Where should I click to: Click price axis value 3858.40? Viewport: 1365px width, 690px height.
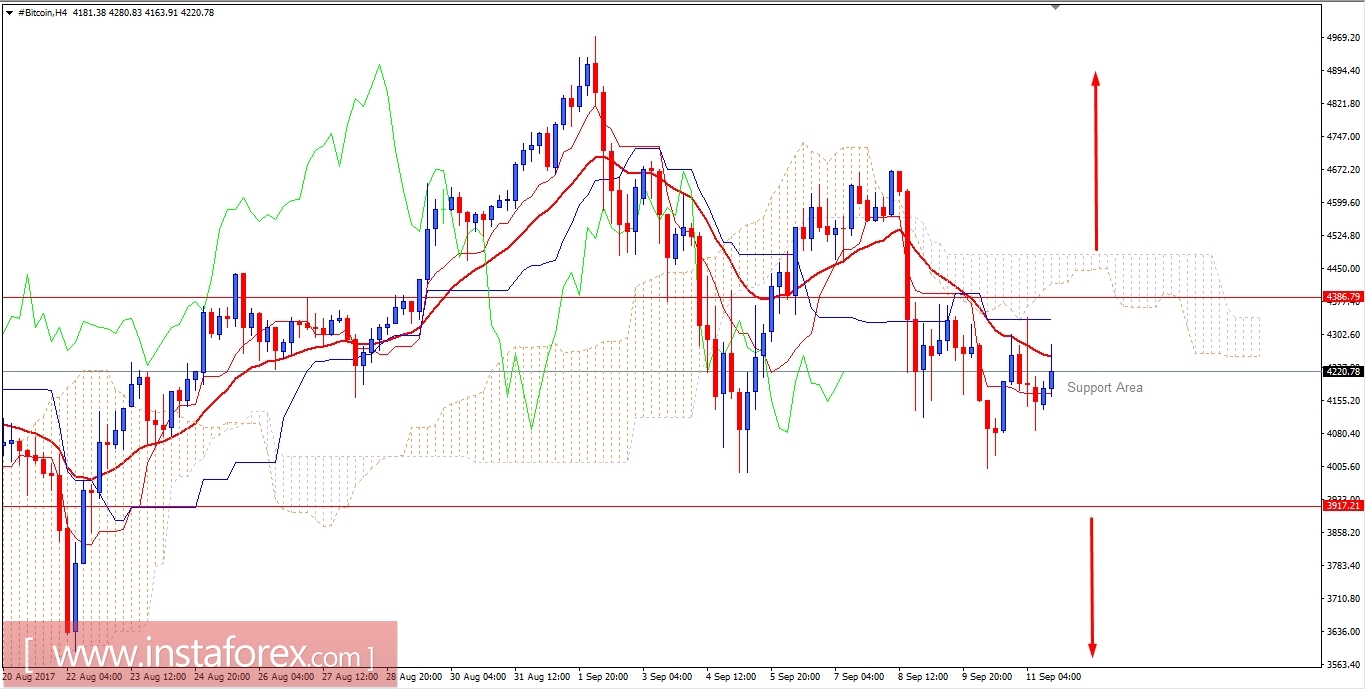(1344, 533)
